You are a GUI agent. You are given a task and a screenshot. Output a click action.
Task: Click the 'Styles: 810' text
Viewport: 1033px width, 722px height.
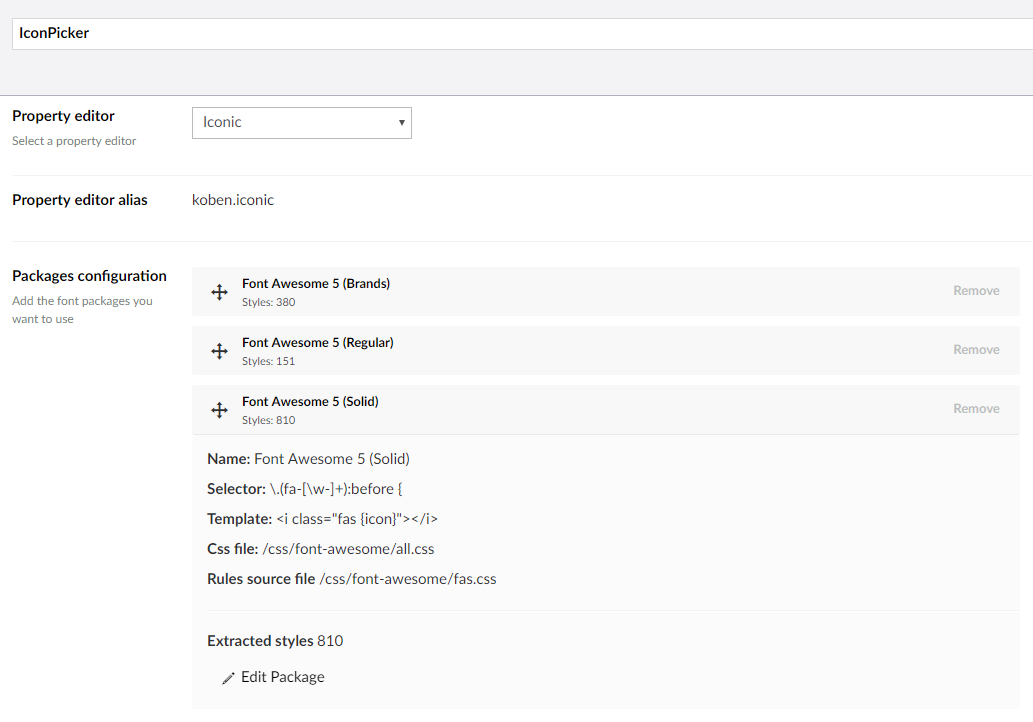pyautogui.click(x=268, y=420)
